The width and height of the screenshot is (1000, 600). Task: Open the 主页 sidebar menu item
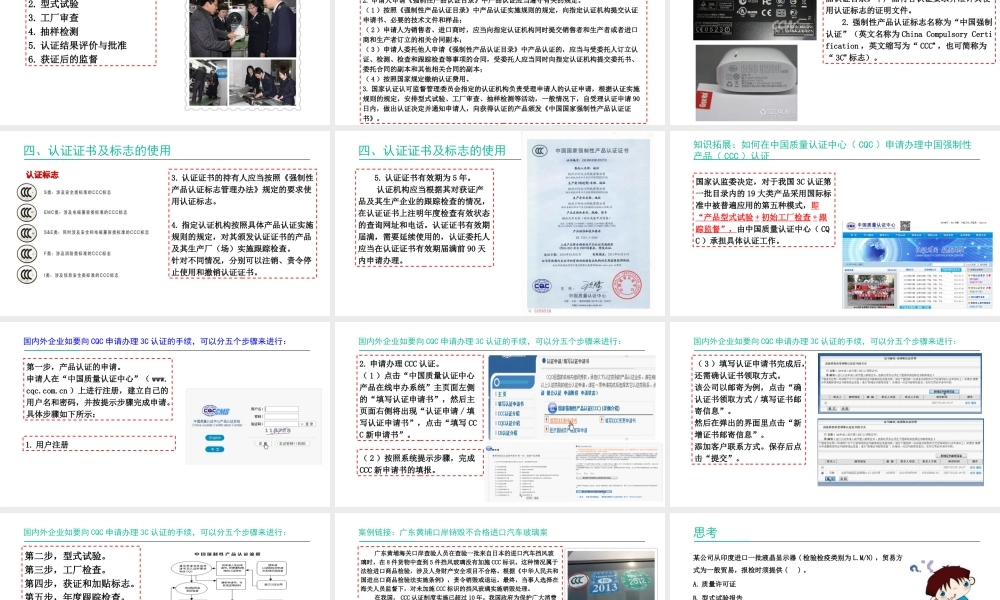coord(502,394)
